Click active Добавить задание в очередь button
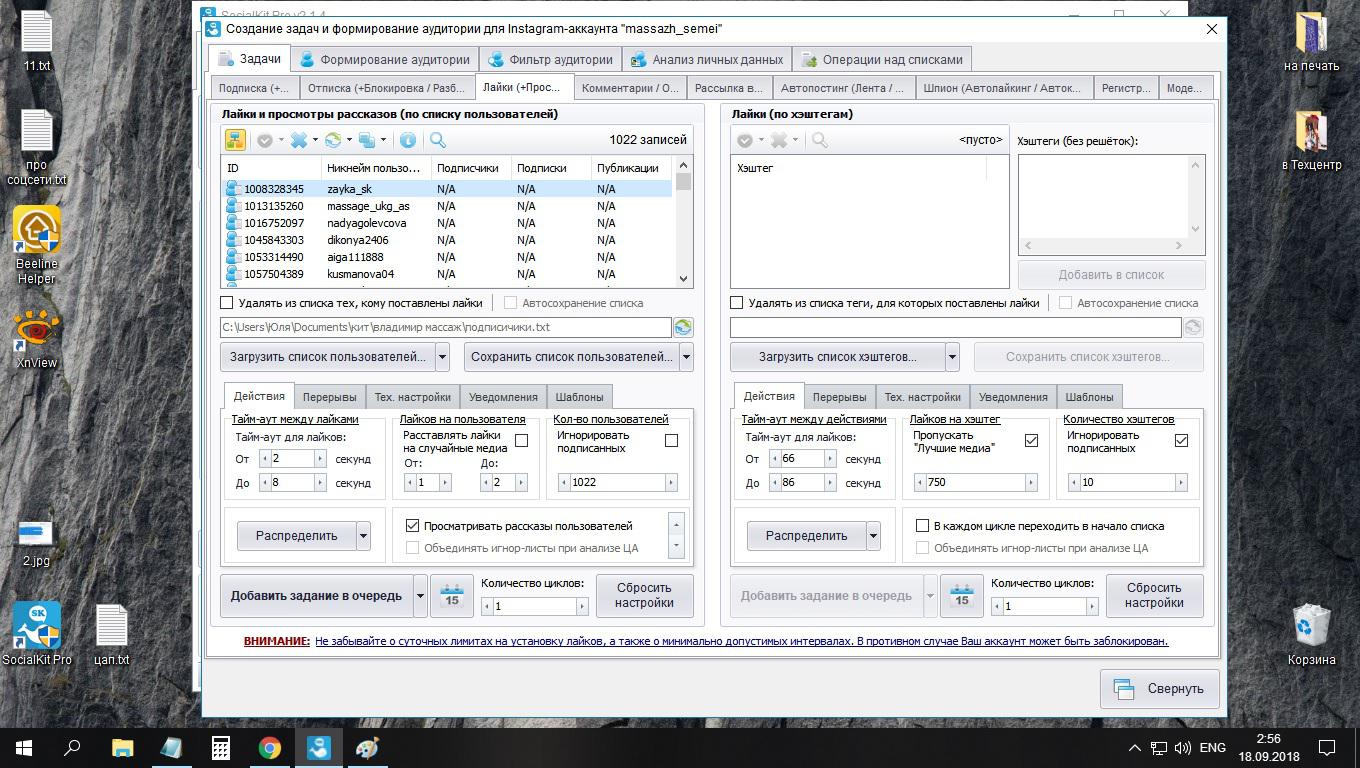Image resolution: width=1360 pixels, height=768 pixels. pyautogui.click(x=316, y=596)
